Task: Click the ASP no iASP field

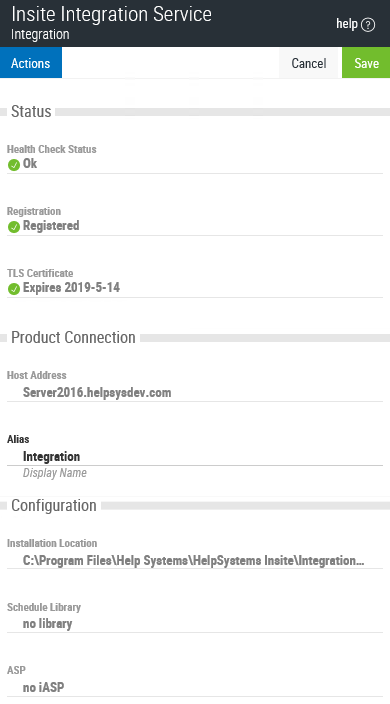Action: [x=195, y=687]
